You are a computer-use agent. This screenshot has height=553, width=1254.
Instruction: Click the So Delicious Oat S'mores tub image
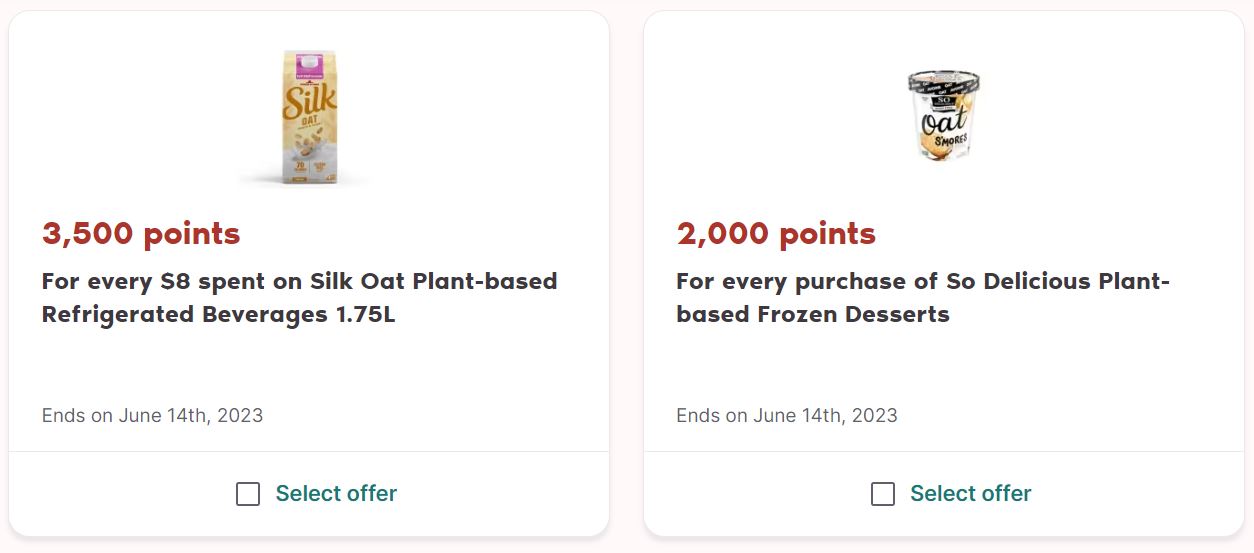click(942, 116)
